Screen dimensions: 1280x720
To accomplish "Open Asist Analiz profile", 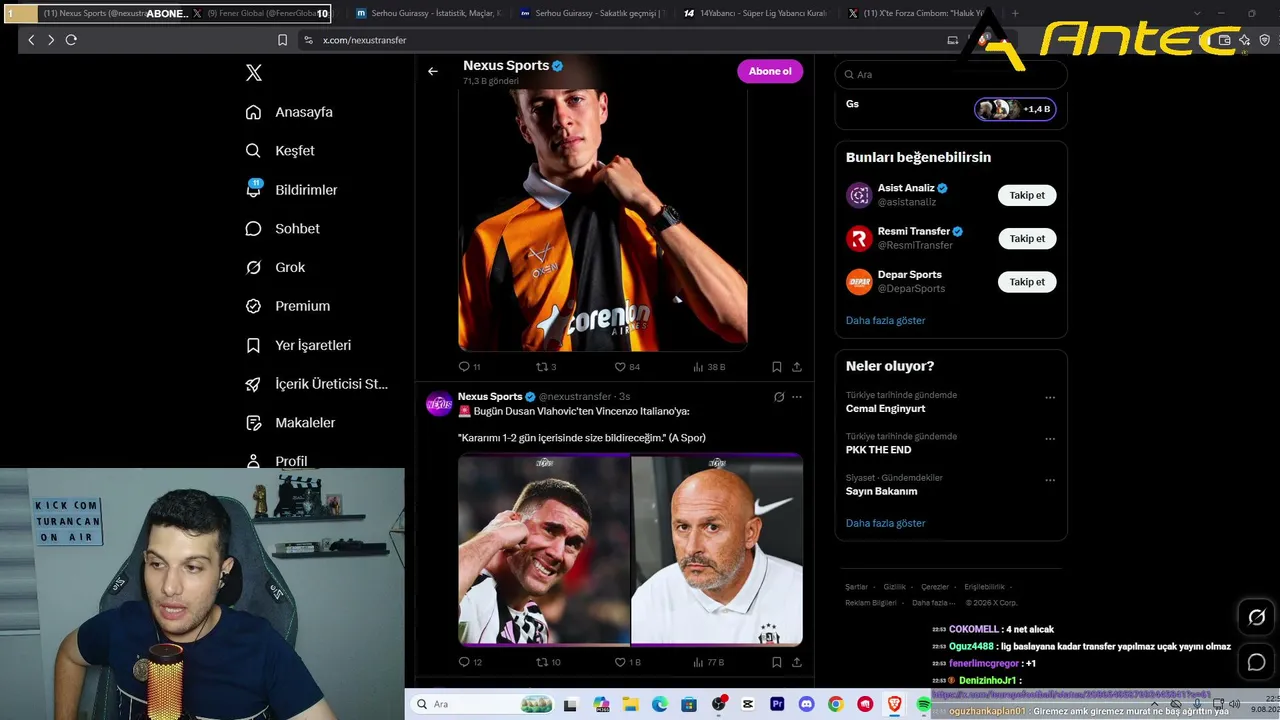I will 906,188.
